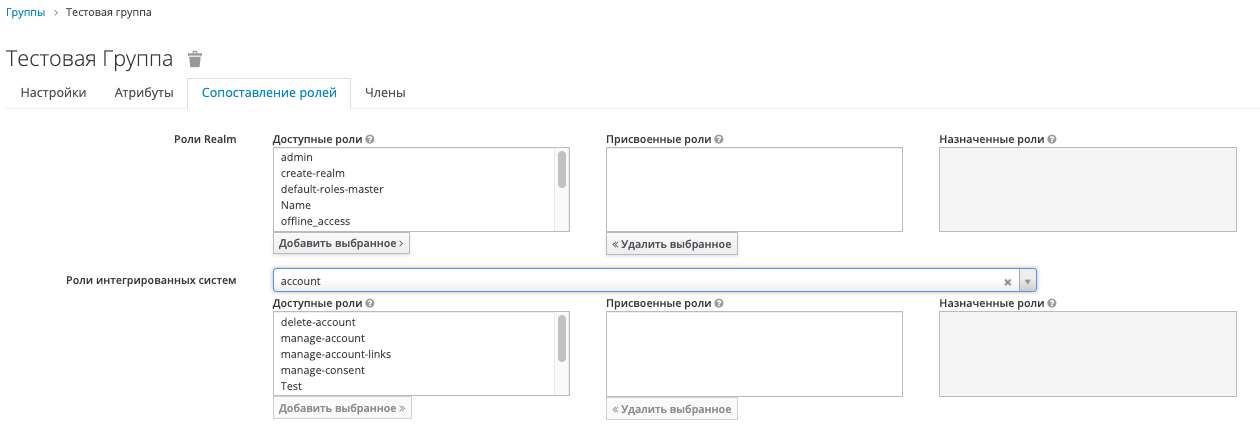Expand the client roles dropdown arrow
This screenshot has width=1260, height=428.
tap(1027, 281)
